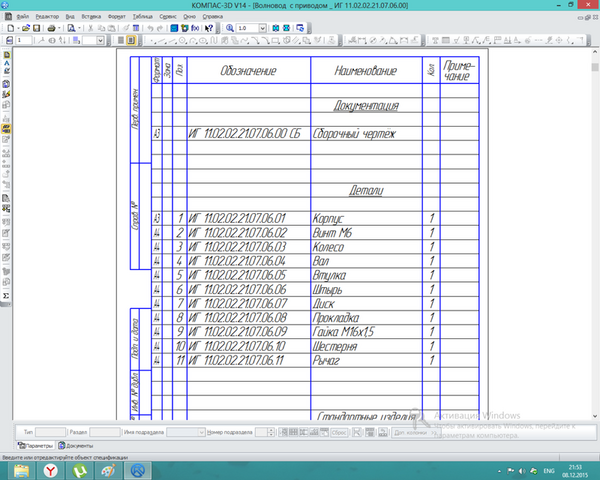Open a file with the Open folder icon

pos(26,28)
